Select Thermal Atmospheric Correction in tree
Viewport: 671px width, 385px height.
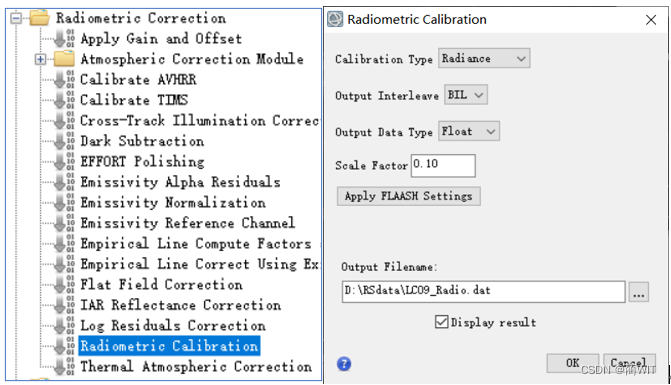coord(196,367)
